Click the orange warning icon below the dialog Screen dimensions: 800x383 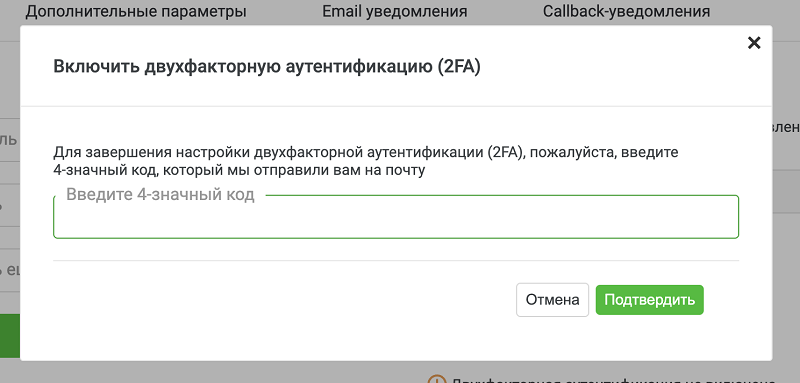(x=436, y=380)
